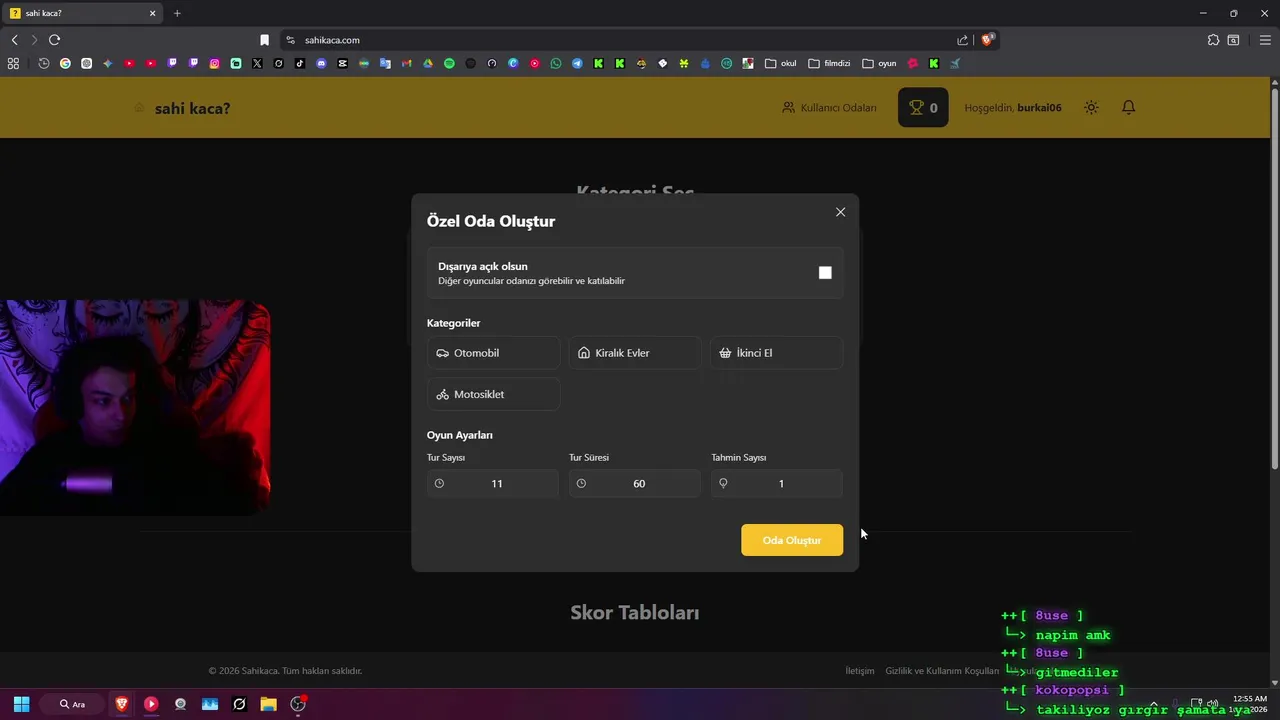Close the 'sahi kaca?' tab
This screenshot has height=720, width=1280.
point(153,13)
